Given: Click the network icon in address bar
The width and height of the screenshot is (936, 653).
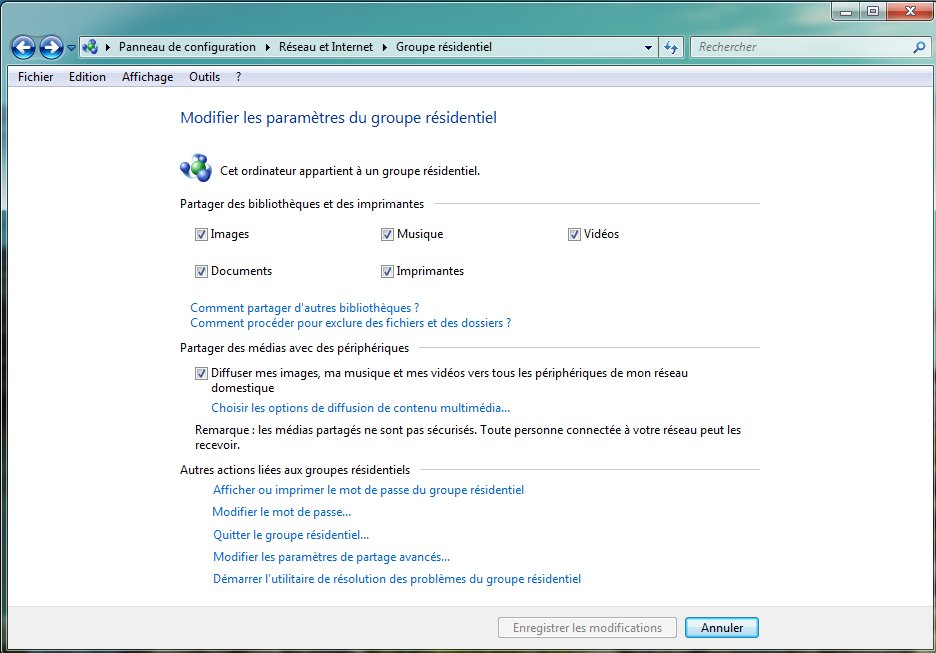Looking at the screenshot, I should pos(90,47).
